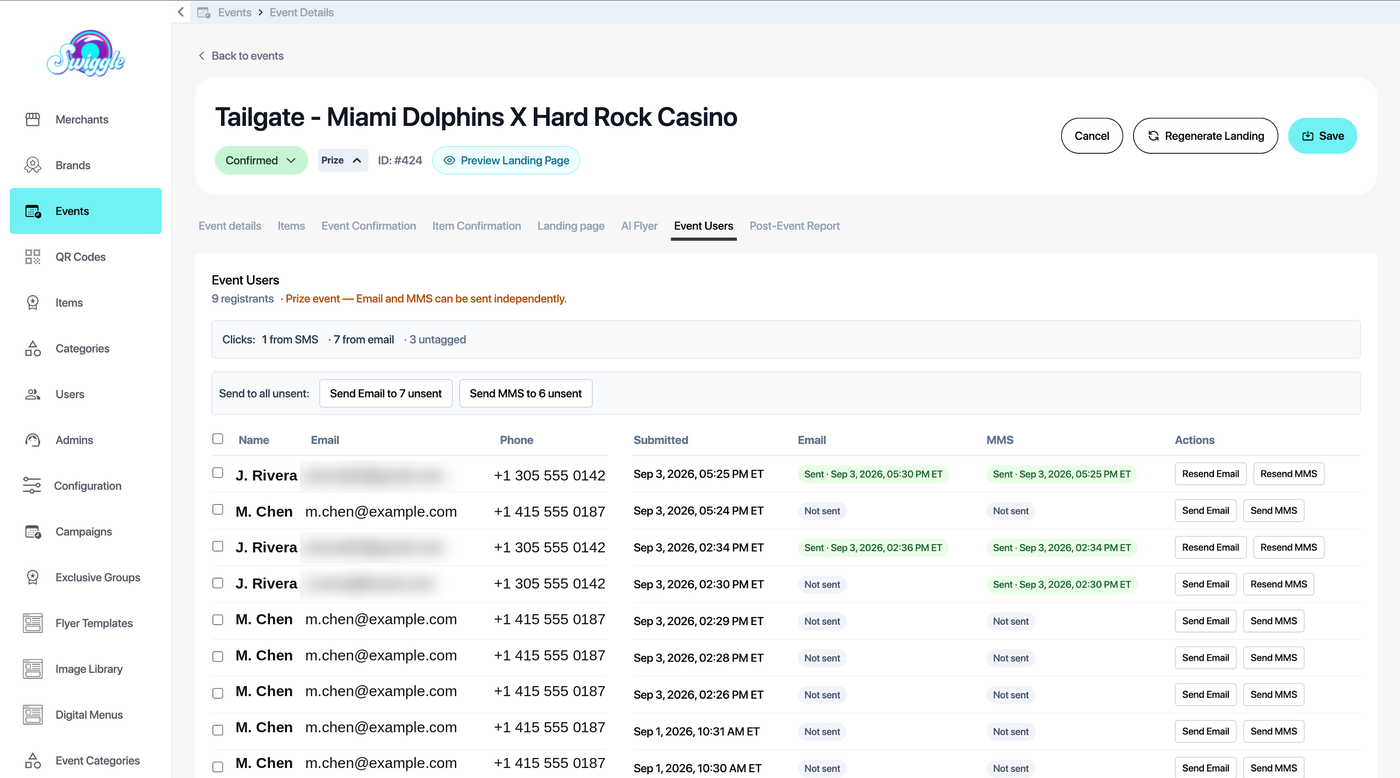Switch to the AI Flyer tab
Viewport: 1400px width, 778px height.
(x=639, y=226)
